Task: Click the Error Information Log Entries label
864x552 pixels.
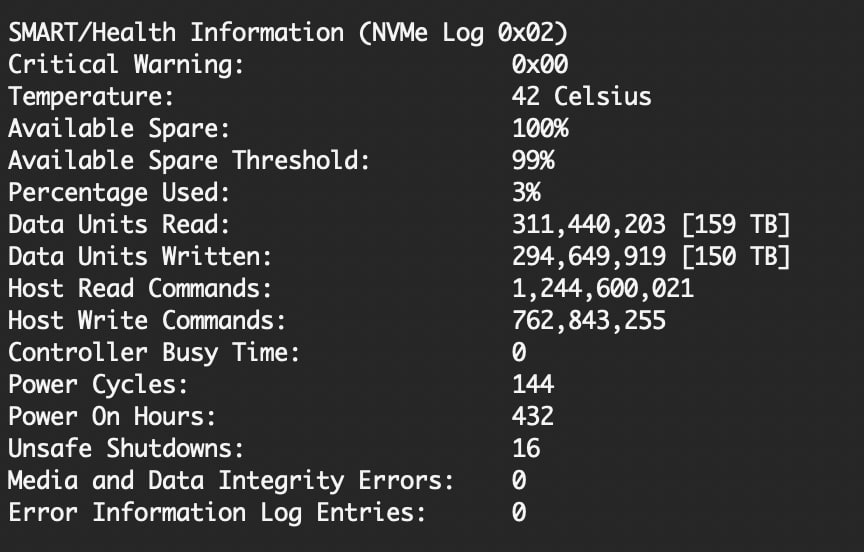Action: click(x=217, y=513)
